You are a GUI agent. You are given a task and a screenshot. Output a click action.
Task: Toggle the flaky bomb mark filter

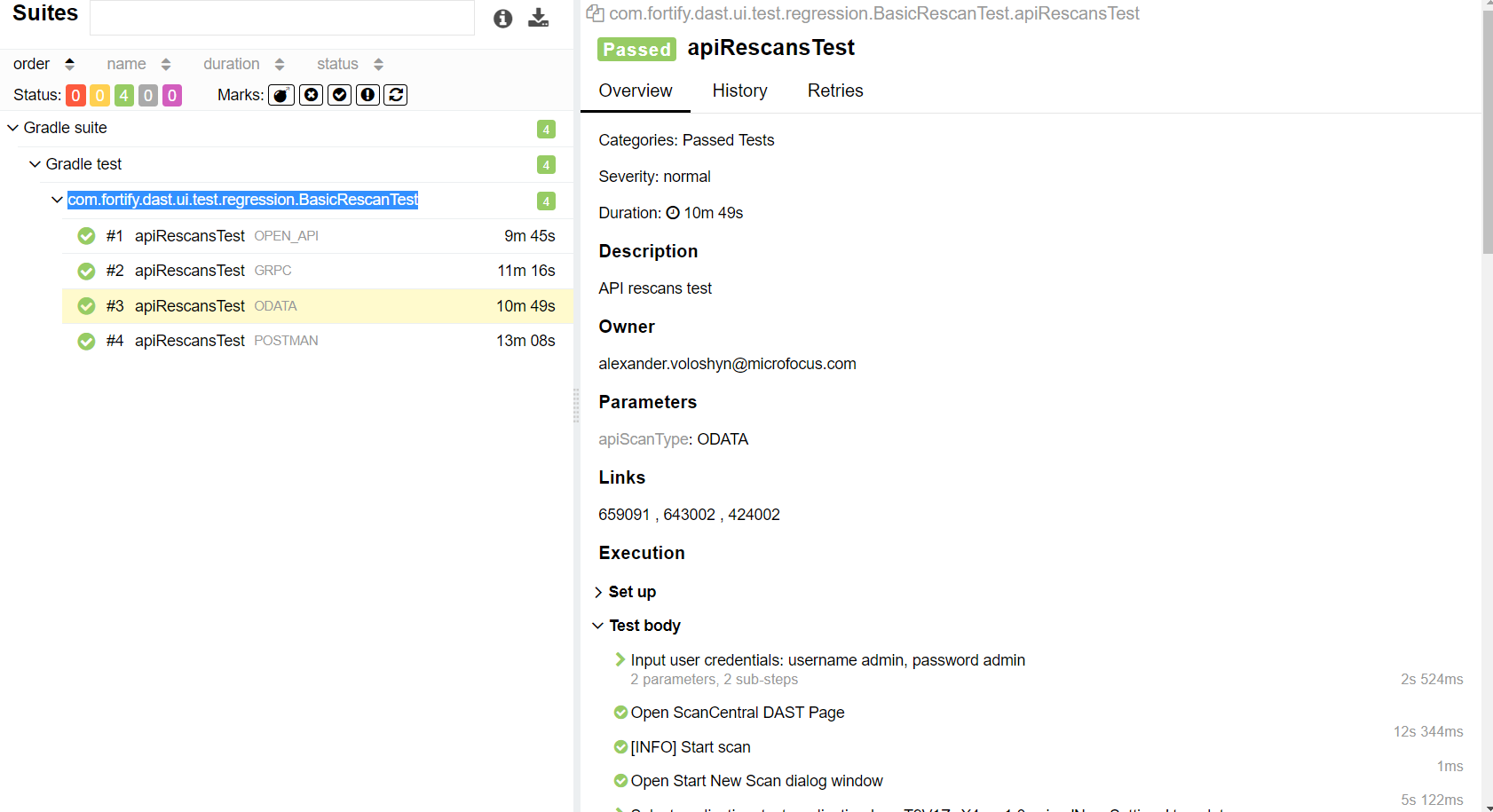281,95
